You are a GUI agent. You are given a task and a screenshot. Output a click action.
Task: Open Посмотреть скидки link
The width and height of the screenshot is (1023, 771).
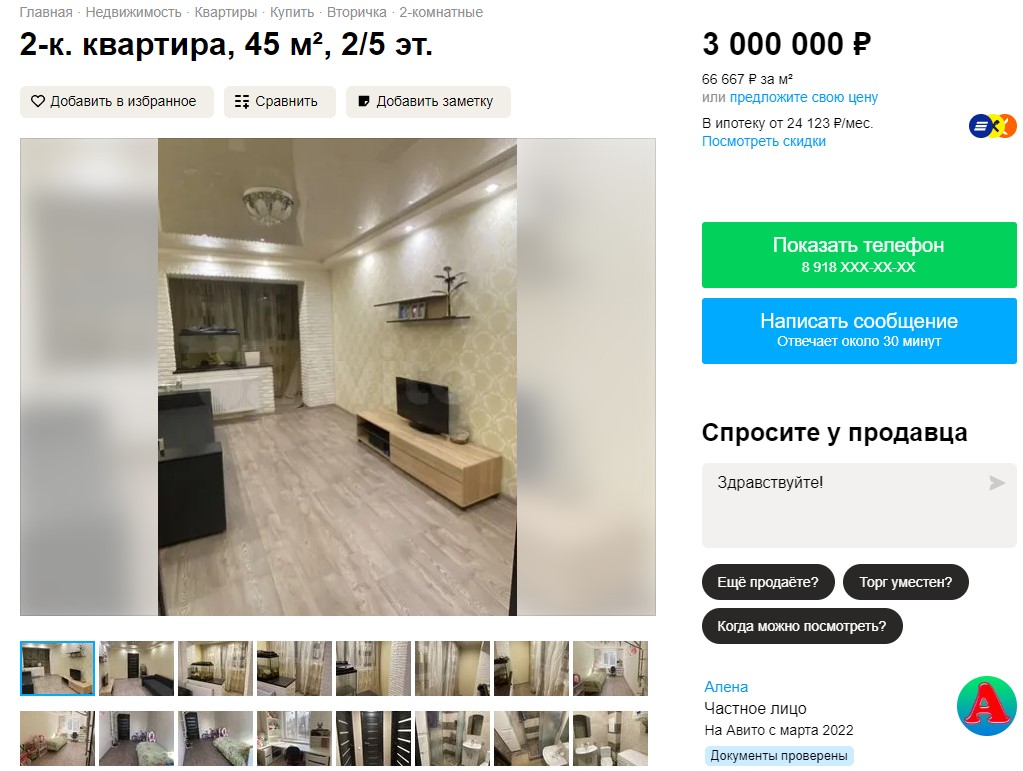click(x=763, y=142)
